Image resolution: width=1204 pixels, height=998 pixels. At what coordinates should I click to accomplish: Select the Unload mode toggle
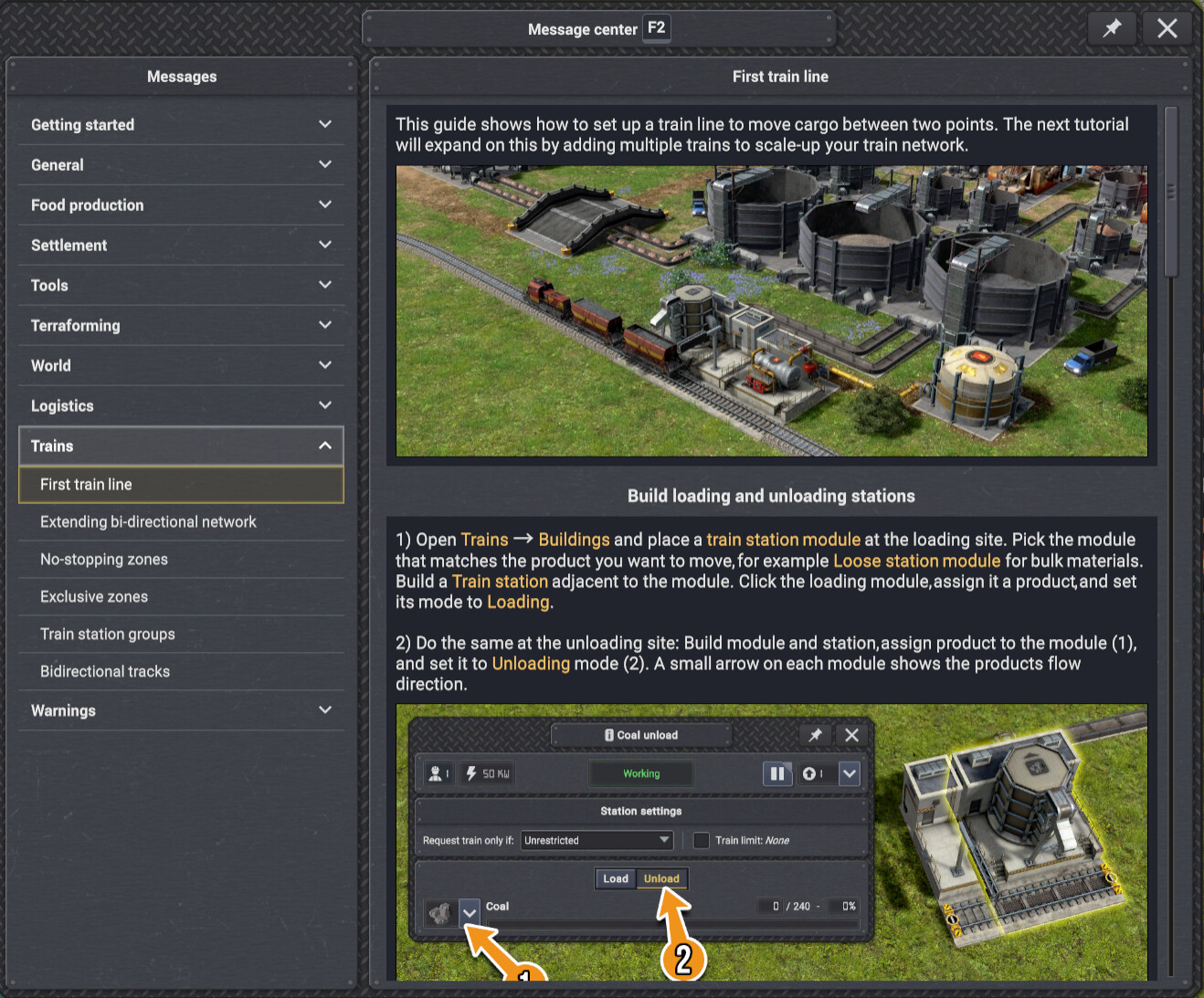(661, 878)
